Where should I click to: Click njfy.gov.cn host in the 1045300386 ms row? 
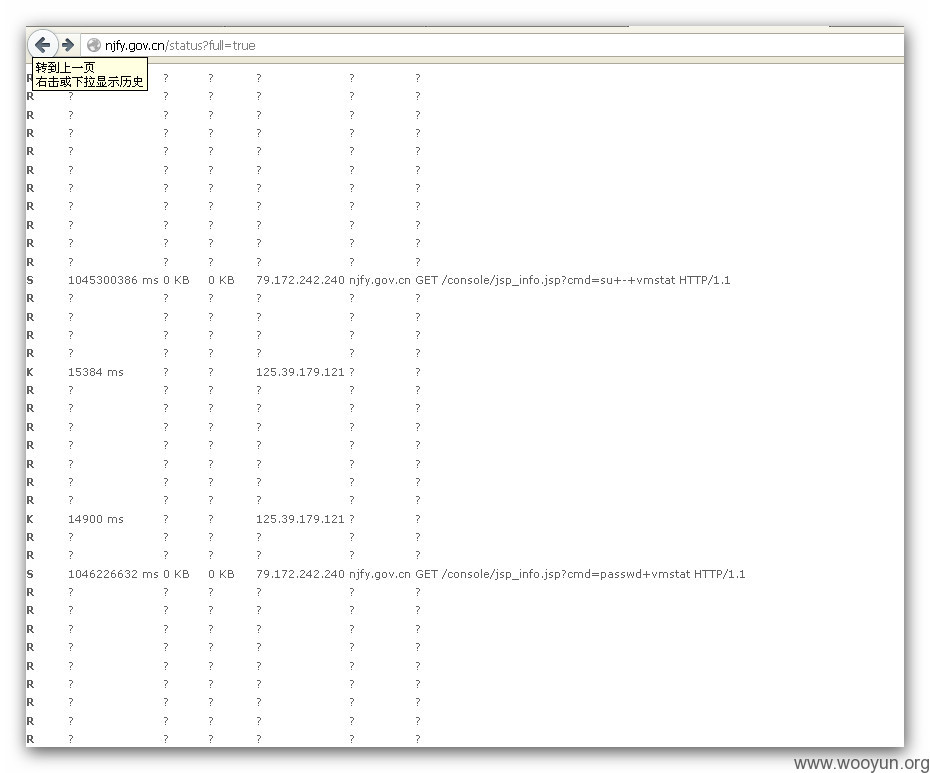pos(380,280)
